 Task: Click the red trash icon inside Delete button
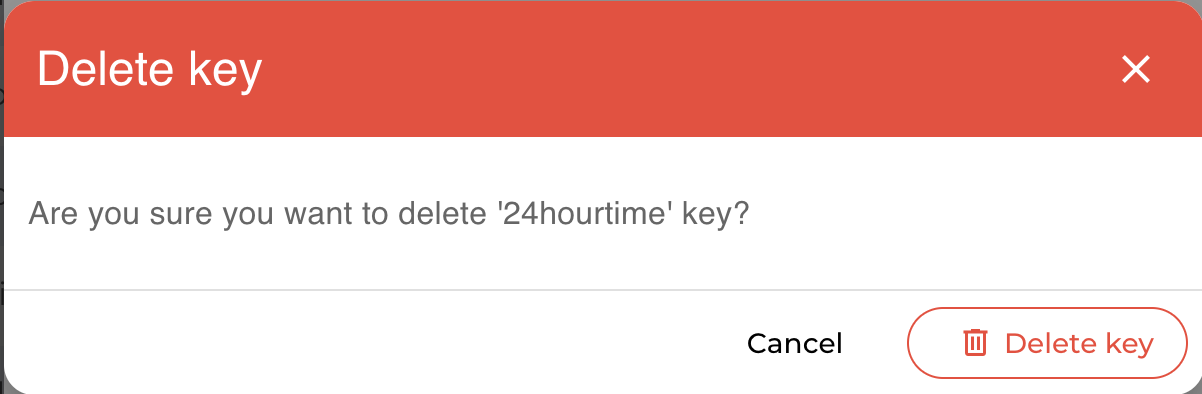point(975,343)
